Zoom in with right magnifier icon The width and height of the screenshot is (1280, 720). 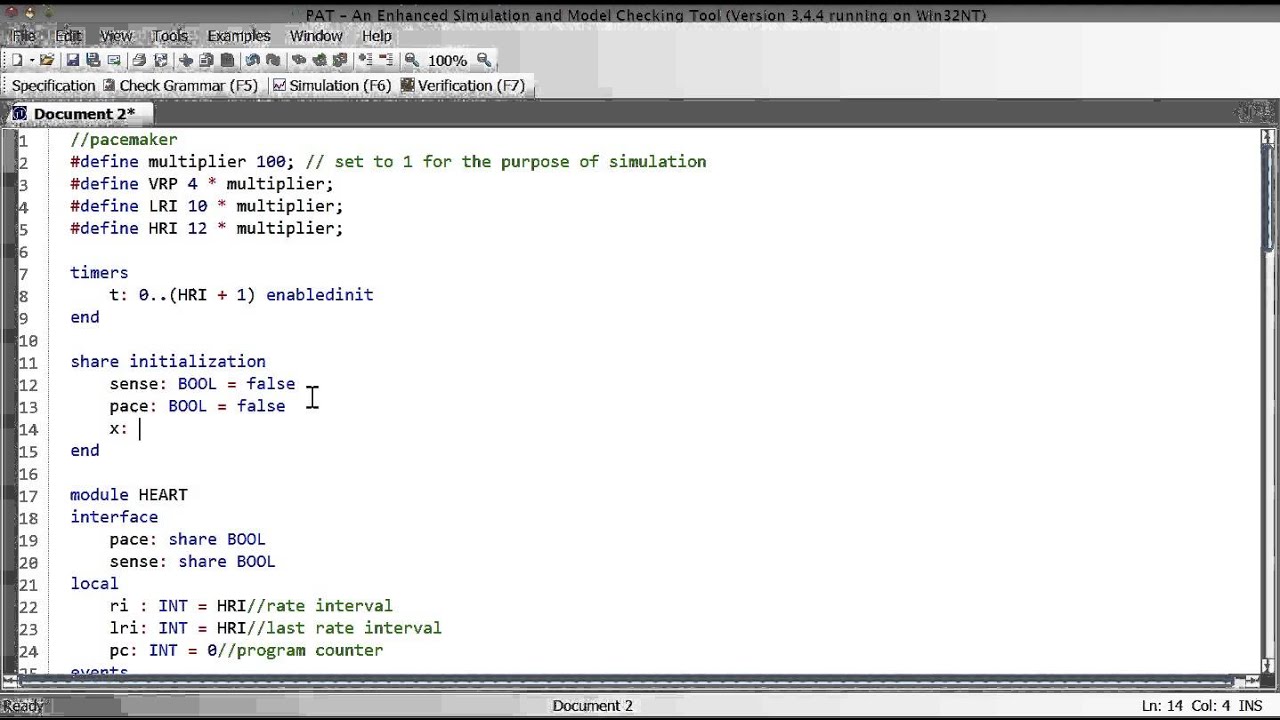(x=484, y=60)
